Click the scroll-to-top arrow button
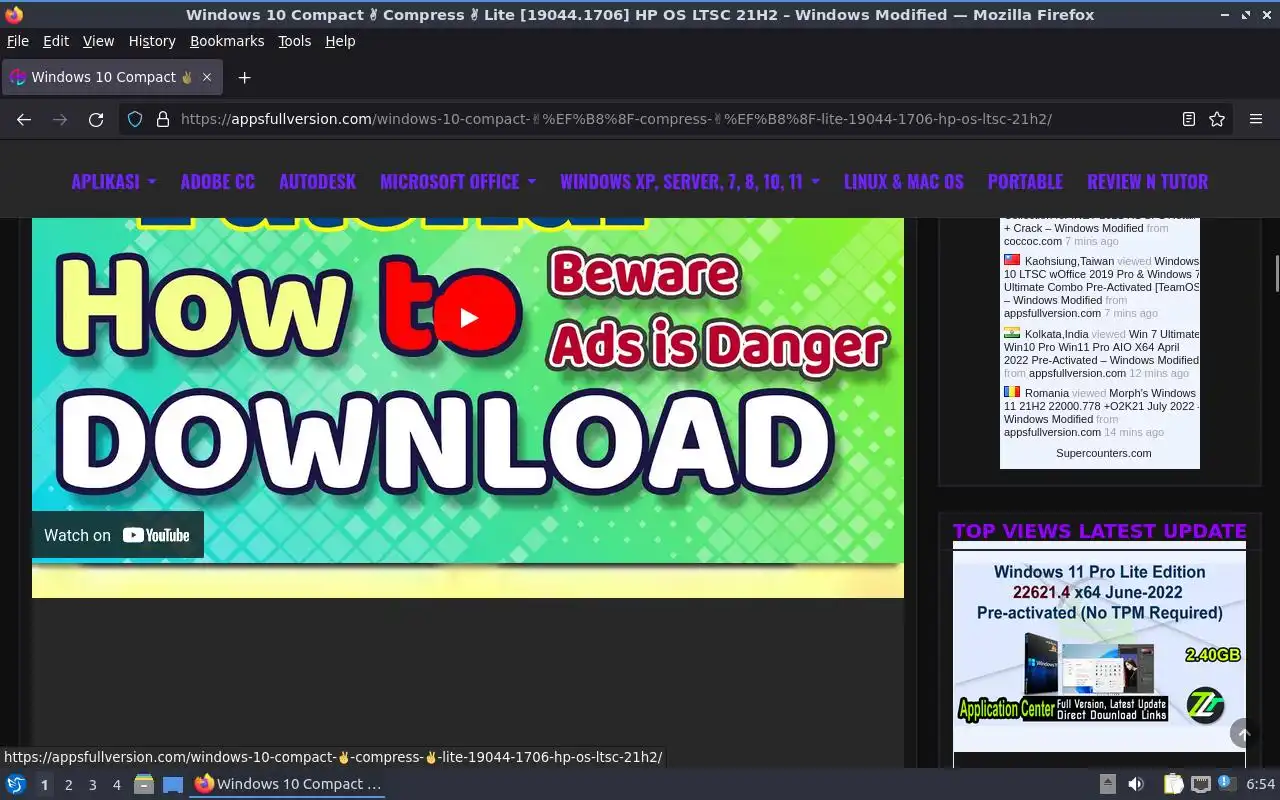This screenshot has width=1280, height=800. click(1244, 734)
